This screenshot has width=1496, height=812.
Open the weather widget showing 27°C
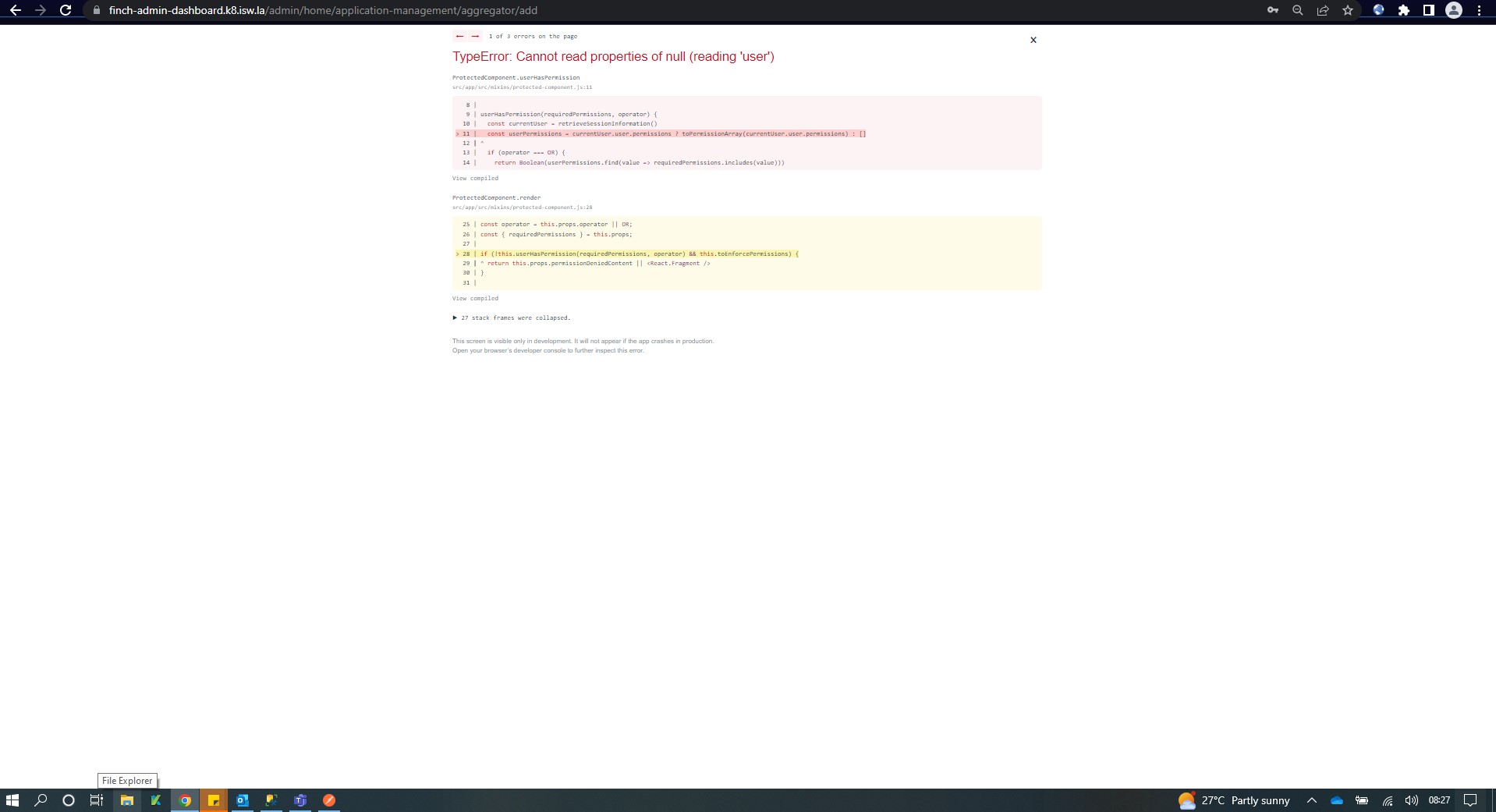pyautogui.click(x=1234, y=800)
